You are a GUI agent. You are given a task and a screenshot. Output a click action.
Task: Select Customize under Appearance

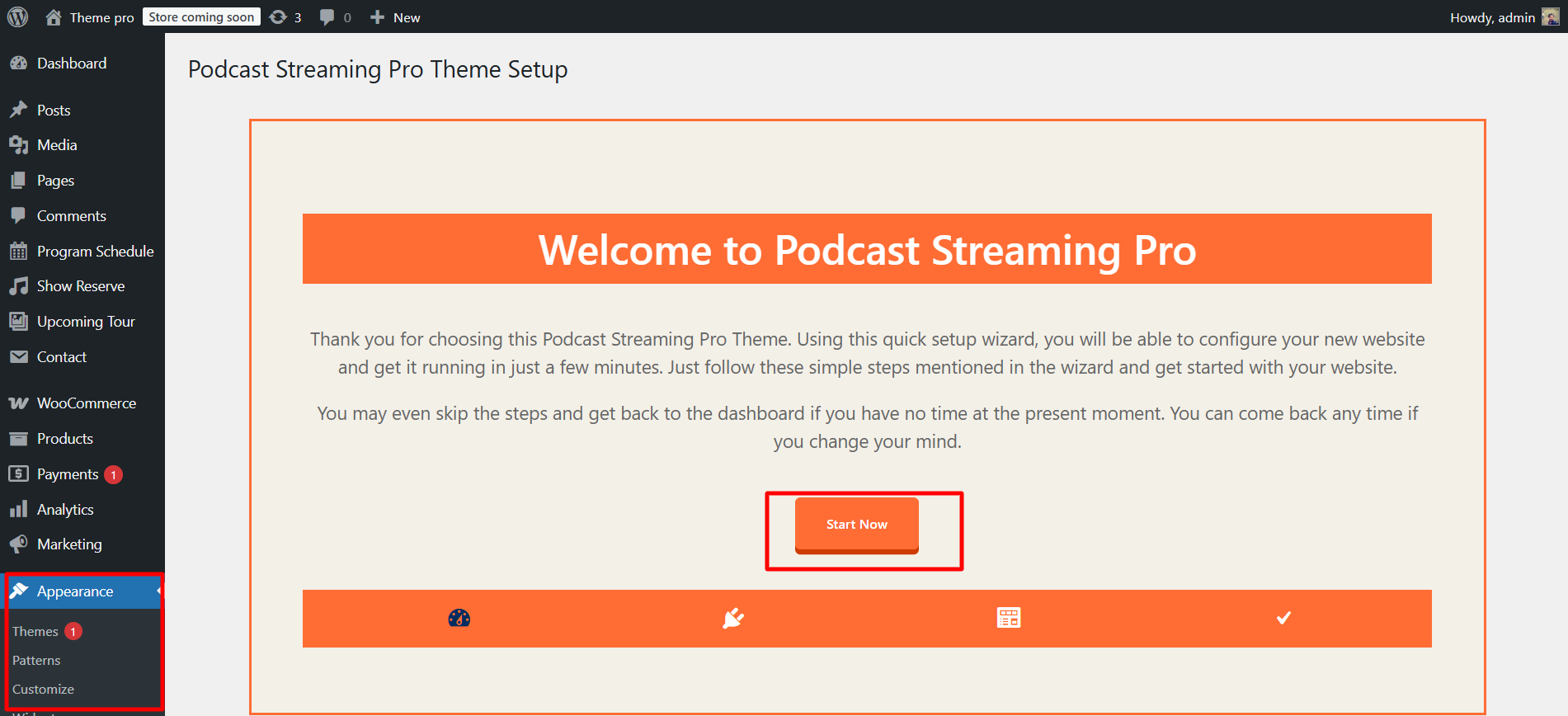[43, 689]
